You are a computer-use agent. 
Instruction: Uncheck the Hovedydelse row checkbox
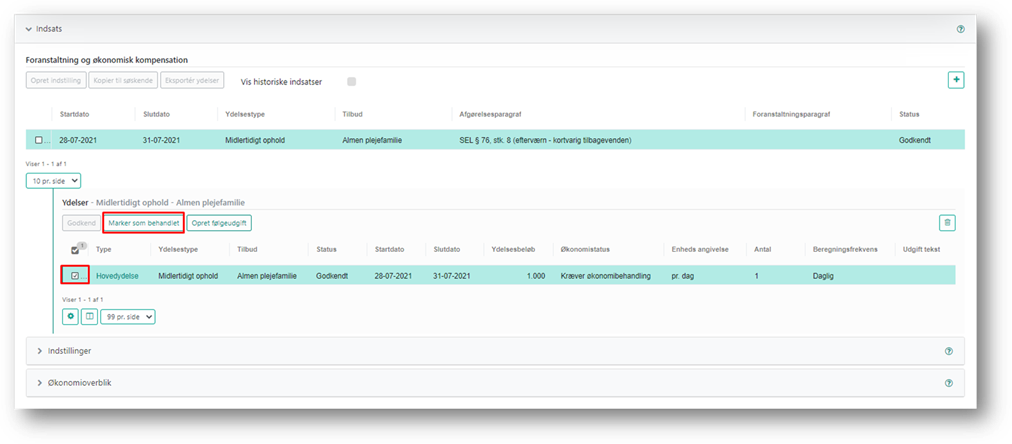pyautogui.click(x=75, y=275)
